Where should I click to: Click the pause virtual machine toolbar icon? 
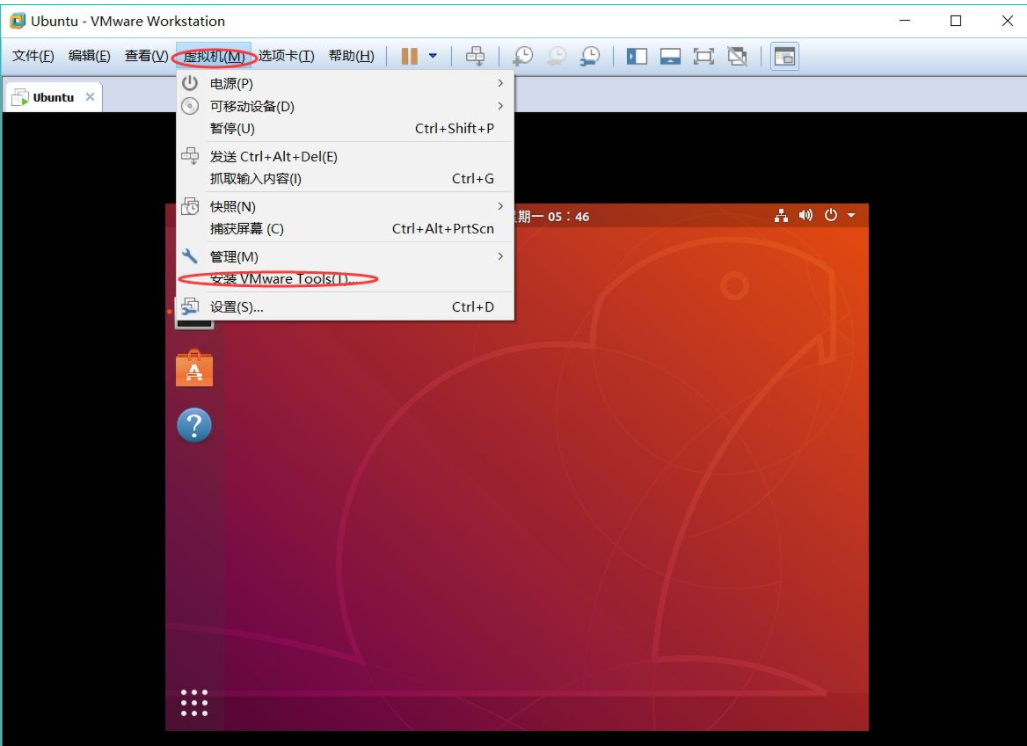[x=409, y=56]
